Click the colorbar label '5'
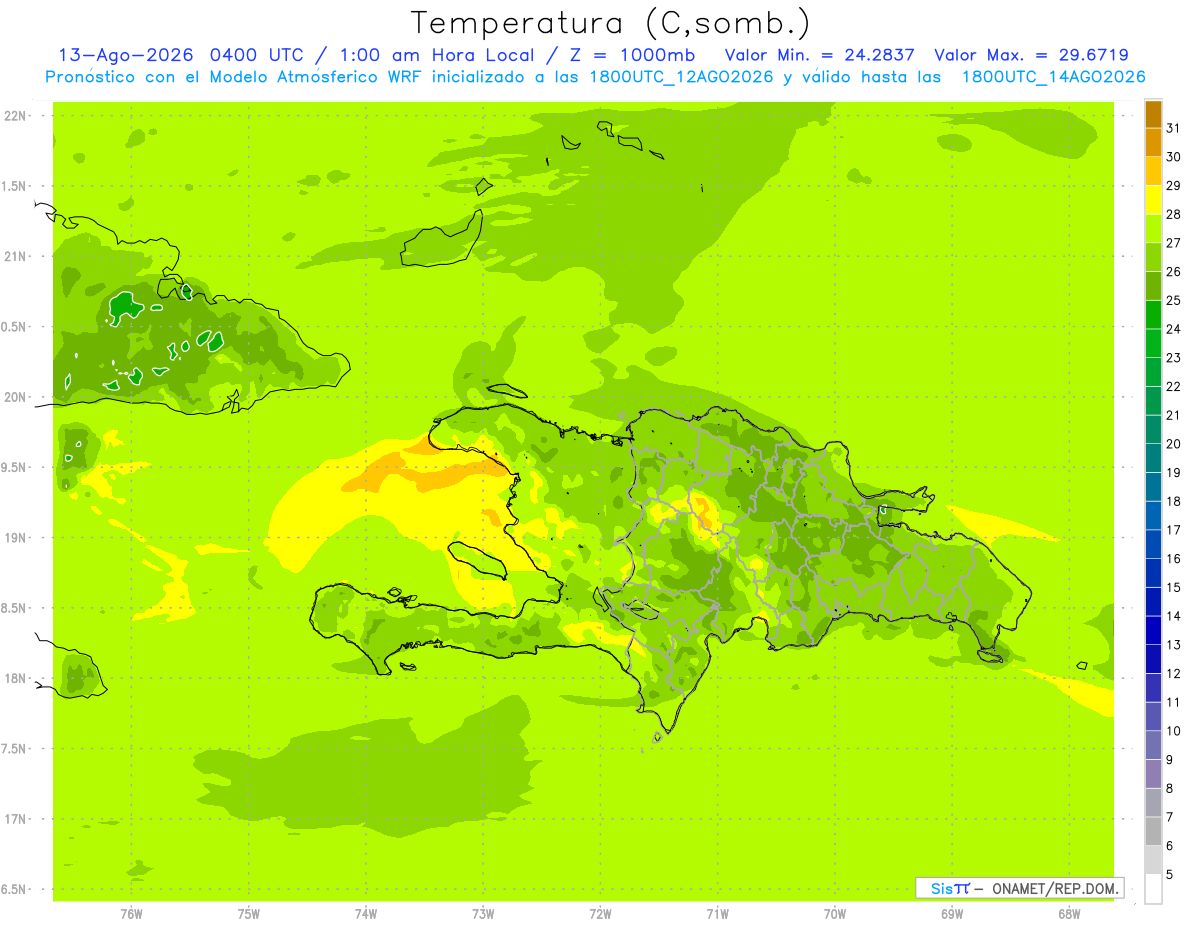The width and height of the screenshot is (1200, 927). pos(1170,875)
